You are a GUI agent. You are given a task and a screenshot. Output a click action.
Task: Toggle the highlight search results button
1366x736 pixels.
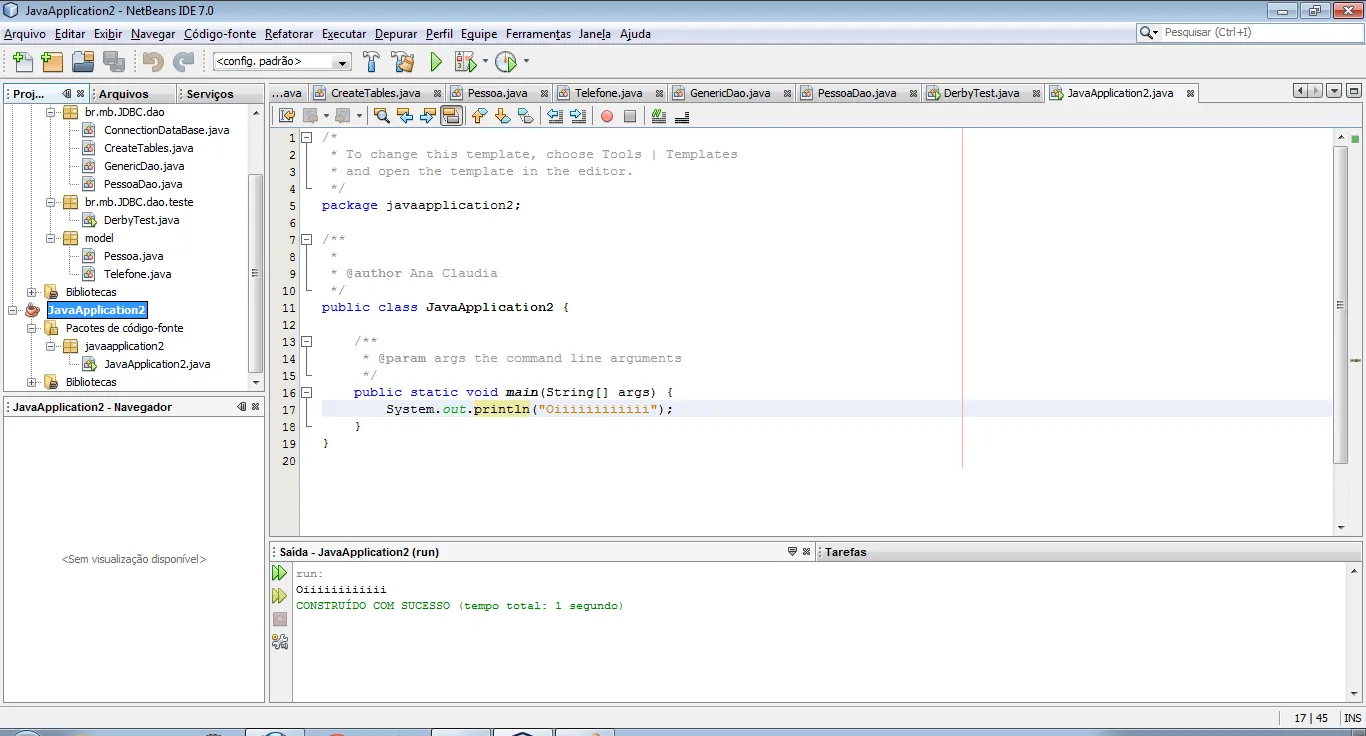point(451,116)
